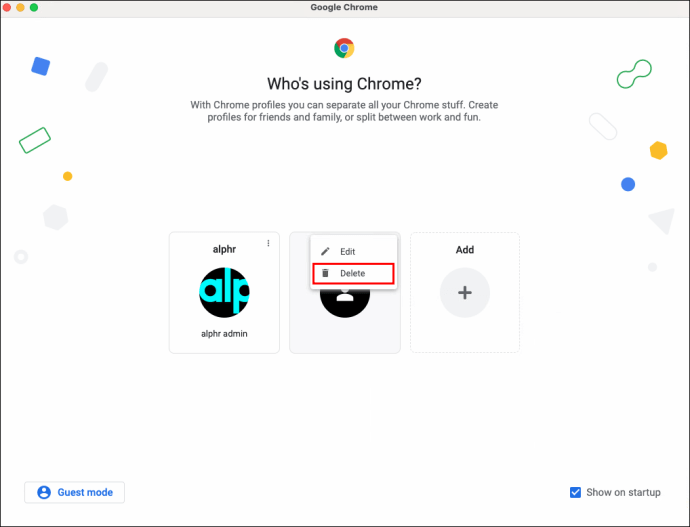
Task: Open Guest mode
Action: click(x=74, y=492)
